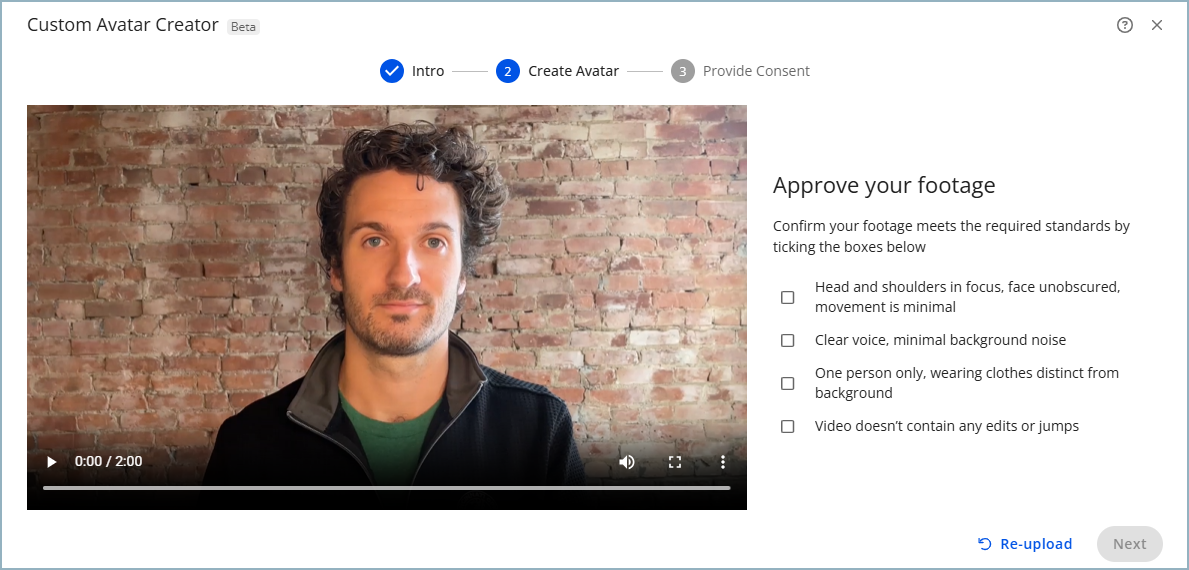Click Re-upload to replace the footage
Image resolution: width=1189 pixels, height=570 pixels.
[x=1025, y=544]
